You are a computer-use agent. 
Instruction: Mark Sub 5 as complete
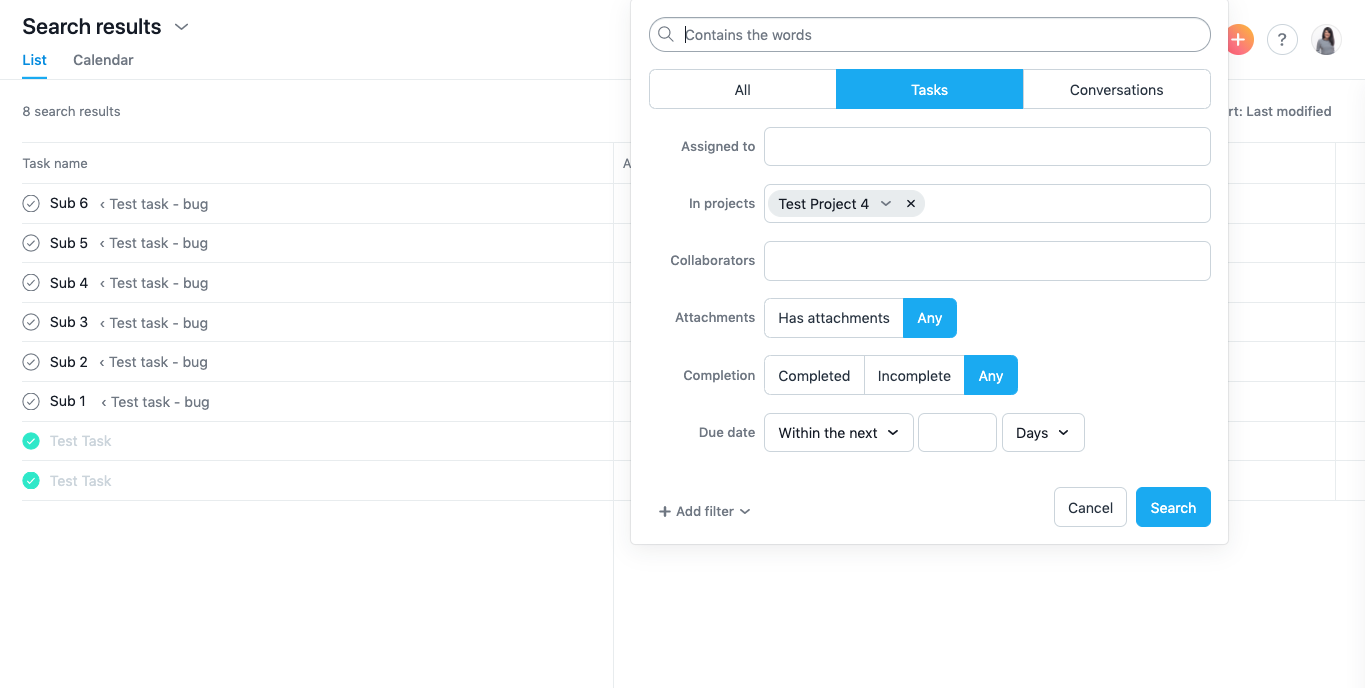[x=31, y=243]
